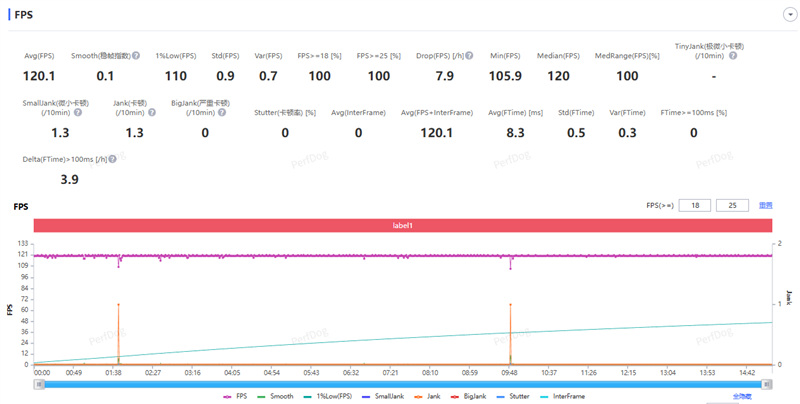The image size is (800, 404).
Task: Click the FTime>=100ms [%] label
Action: (693, 113)
